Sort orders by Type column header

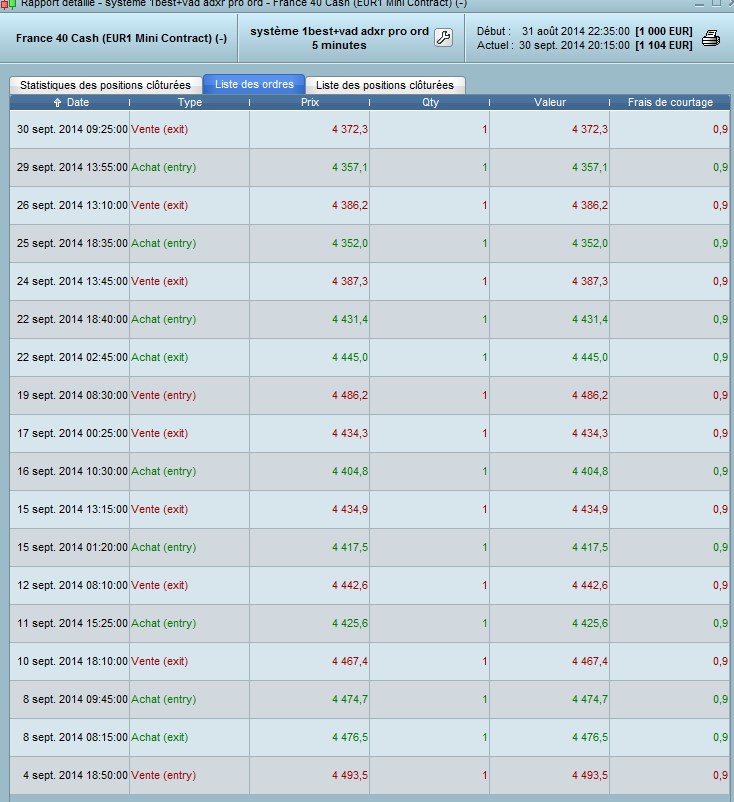click(x=190, y=102)
